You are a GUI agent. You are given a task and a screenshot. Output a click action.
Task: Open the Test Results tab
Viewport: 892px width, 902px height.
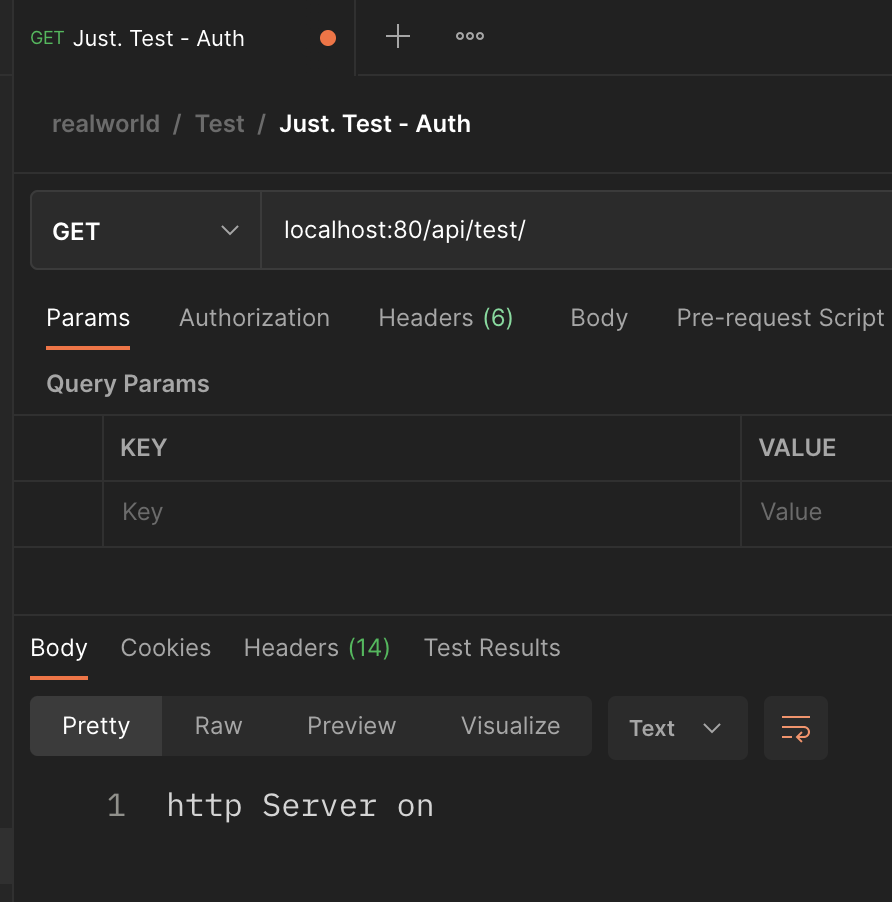click(492, 648)
